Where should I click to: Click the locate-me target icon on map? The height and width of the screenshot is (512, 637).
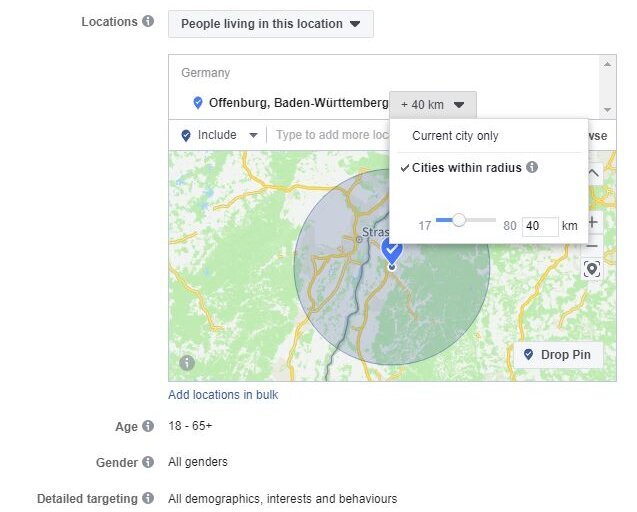tap(592, 269)
